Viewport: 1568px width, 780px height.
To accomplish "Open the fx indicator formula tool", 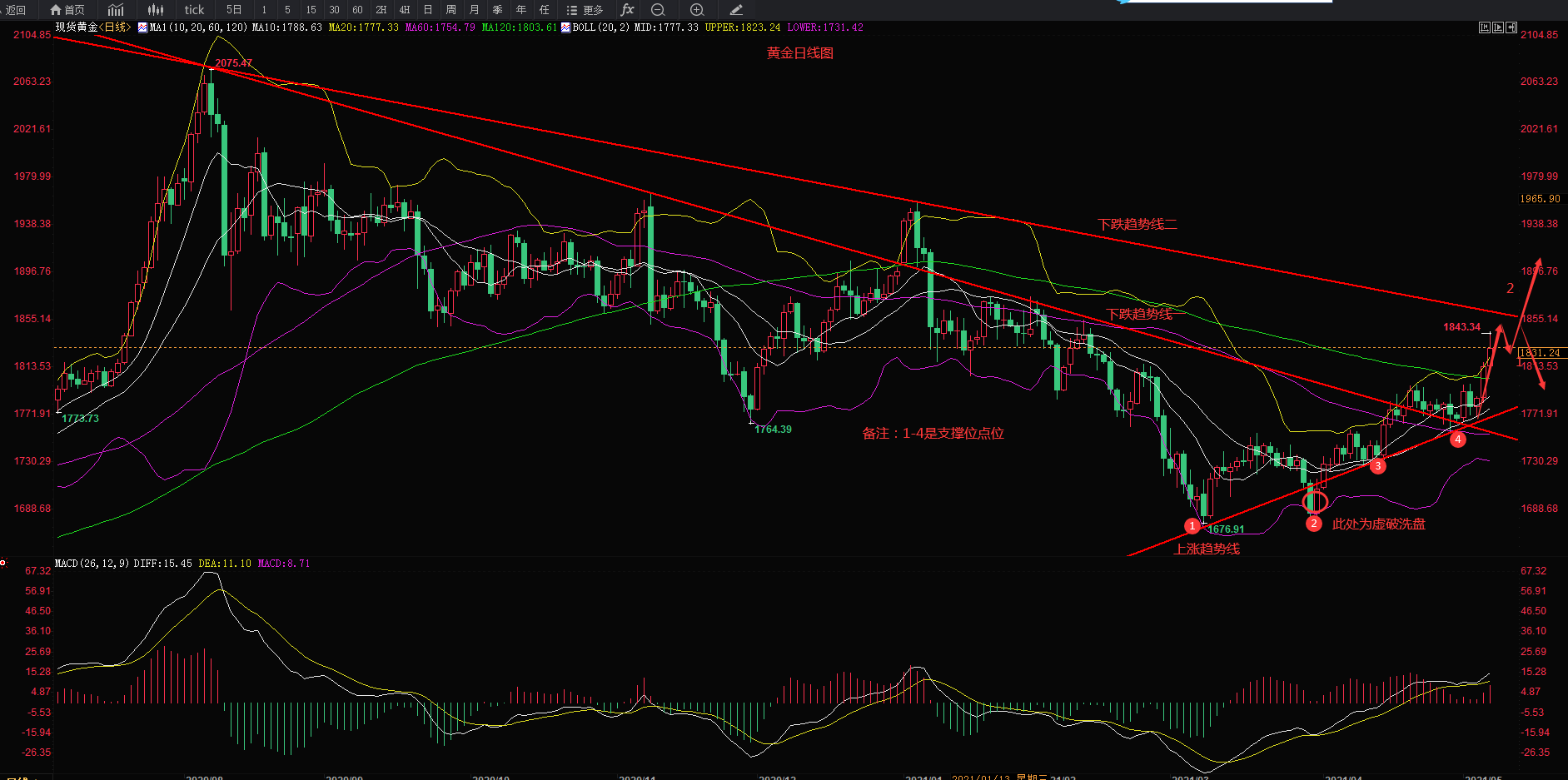I will pos(627,10).
